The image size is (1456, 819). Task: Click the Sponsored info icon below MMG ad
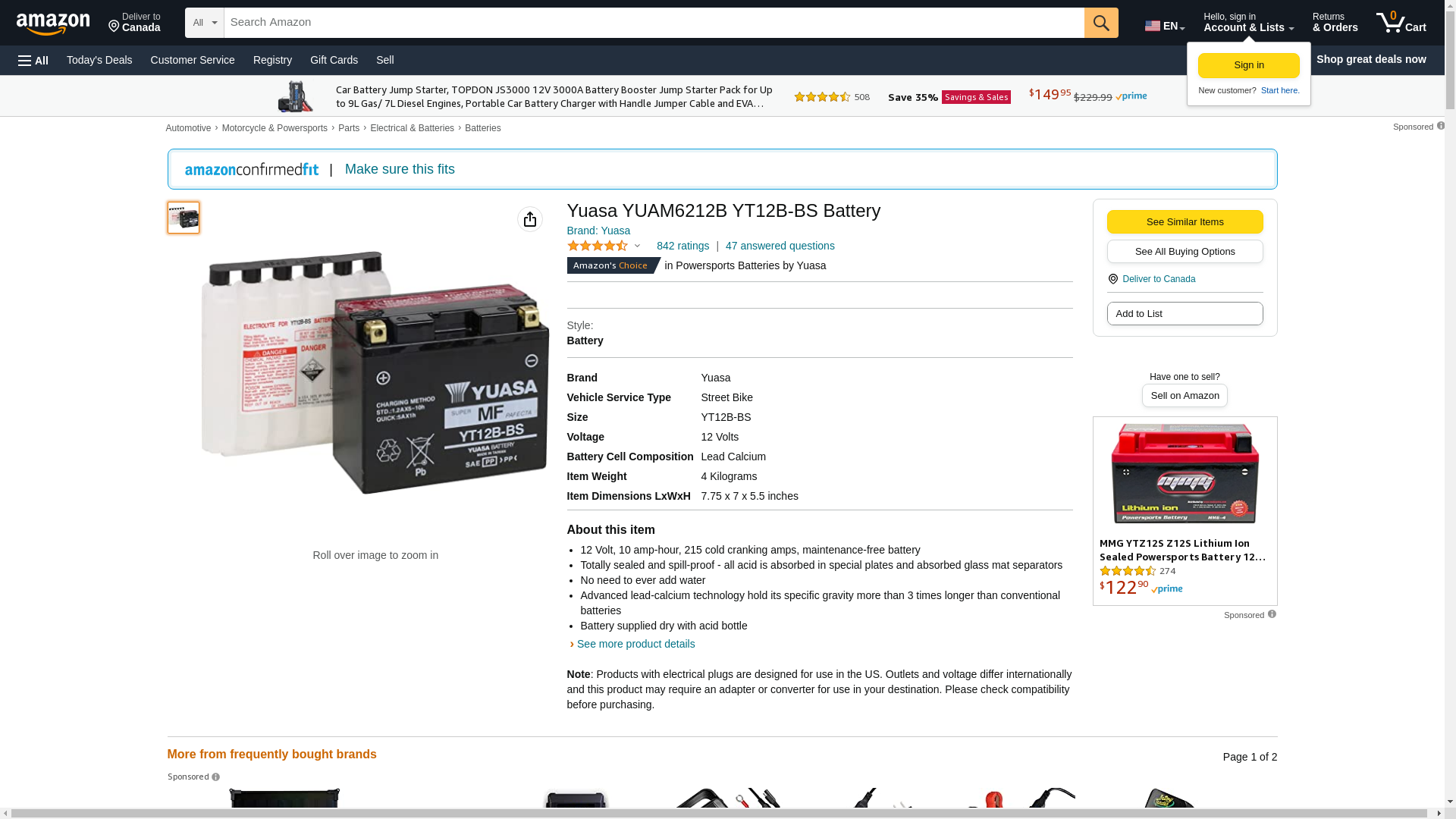[x=1272, y=614]
